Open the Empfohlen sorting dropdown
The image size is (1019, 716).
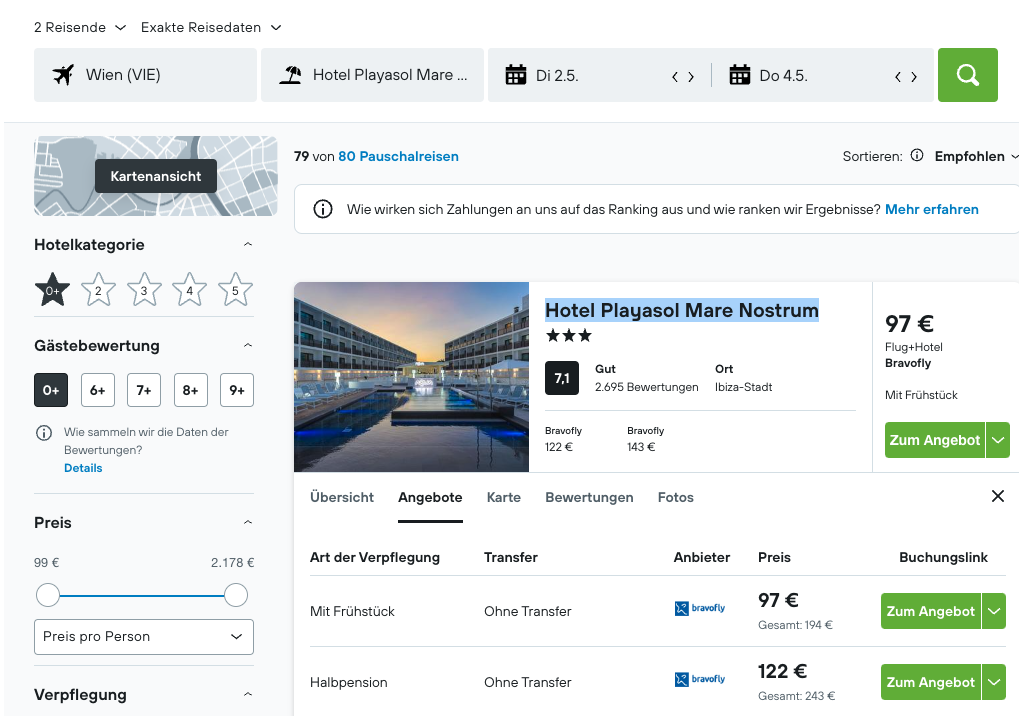pos(976,156)
